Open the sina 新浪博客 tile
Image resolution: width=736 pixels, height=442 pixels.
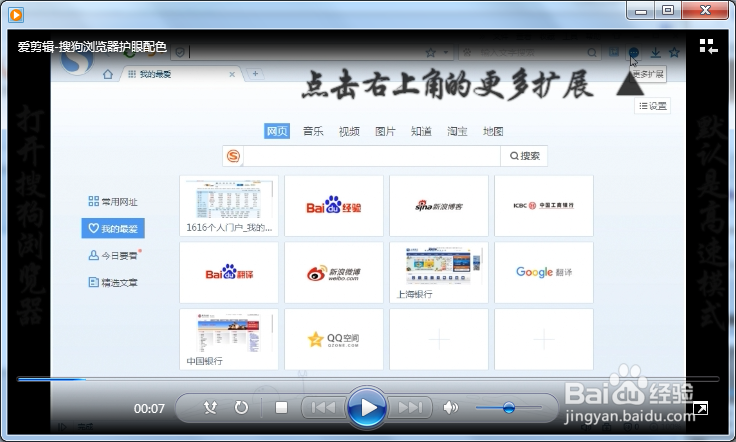point(439,206)
